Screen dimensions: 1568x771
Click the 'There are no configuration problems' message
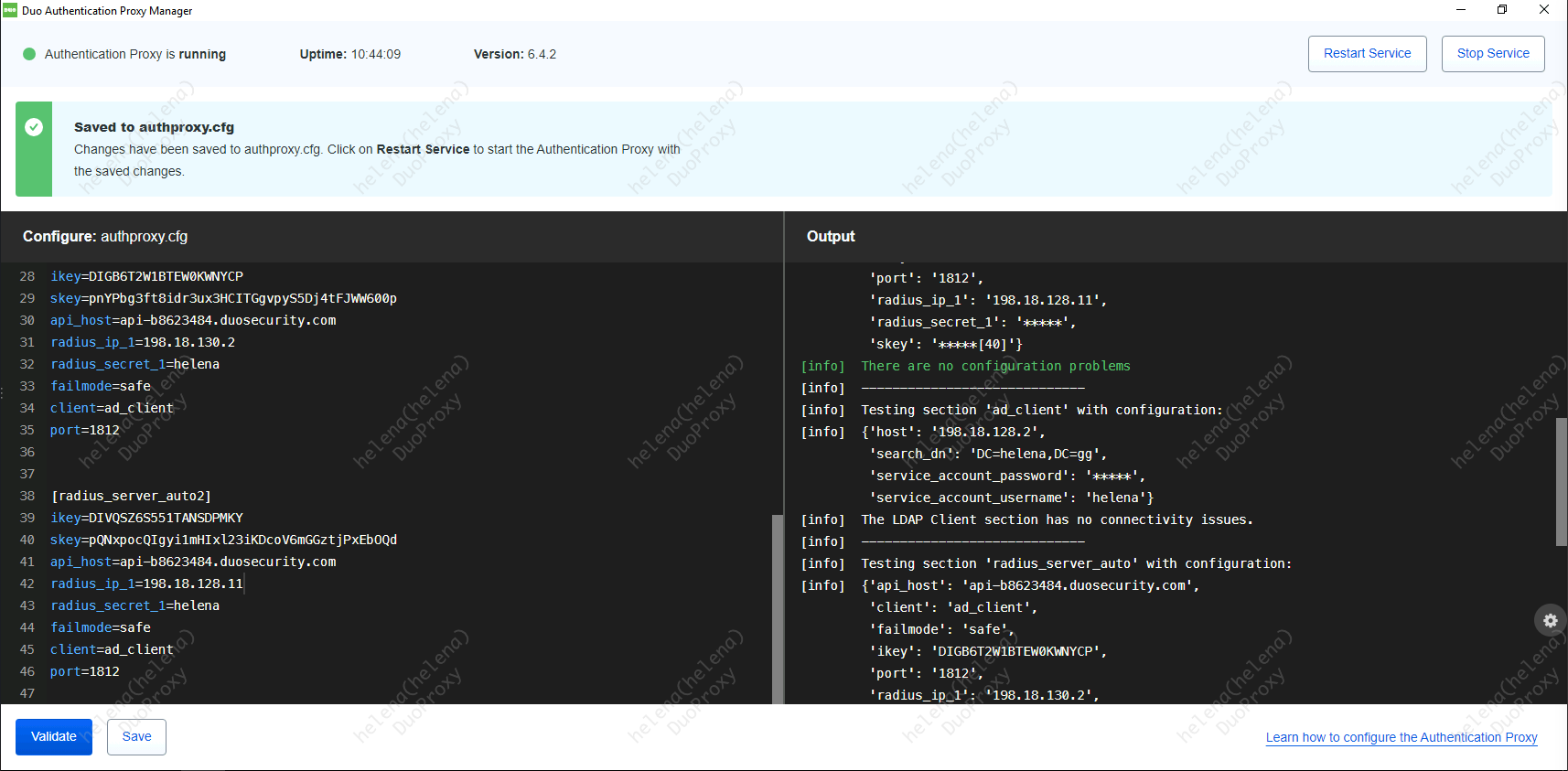pos(995,366)
